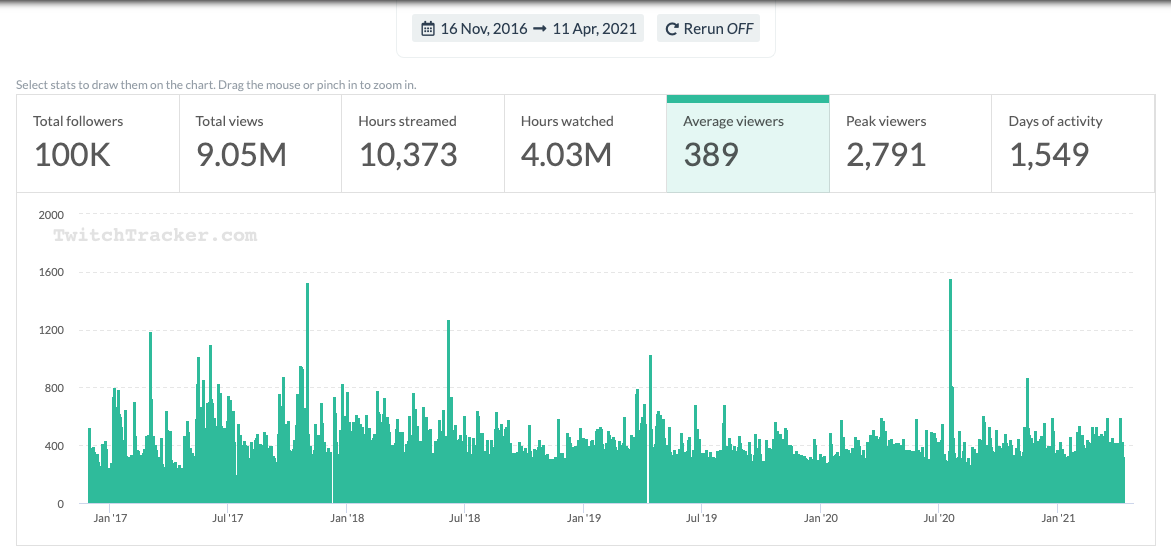
Task: Click the 1600 y-axis label
Action: point(53,272)
